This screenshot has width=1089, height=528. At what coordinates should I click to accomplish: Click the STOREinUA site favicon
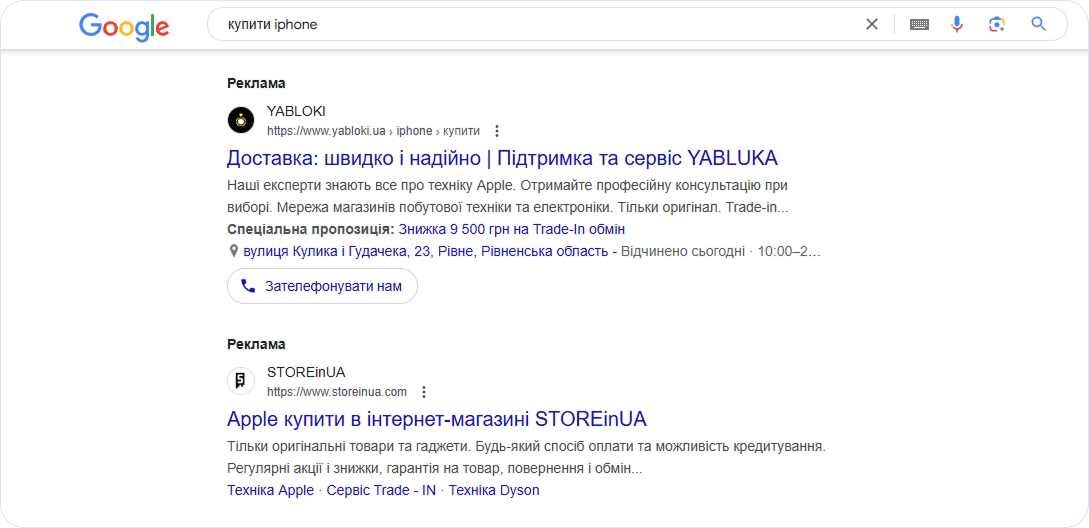click(241, 381)
